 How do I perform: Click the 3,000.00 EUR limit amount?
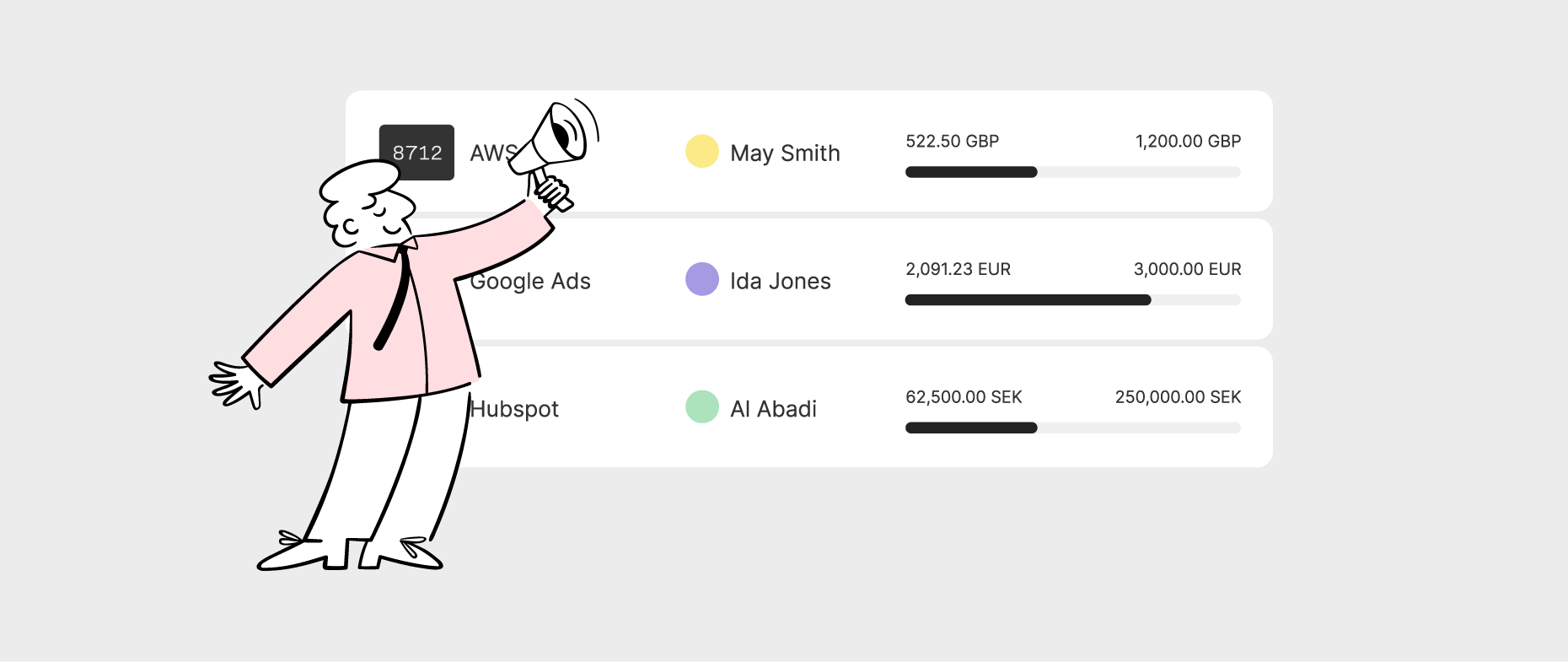pyautogui.click(x=1187, y=269)
